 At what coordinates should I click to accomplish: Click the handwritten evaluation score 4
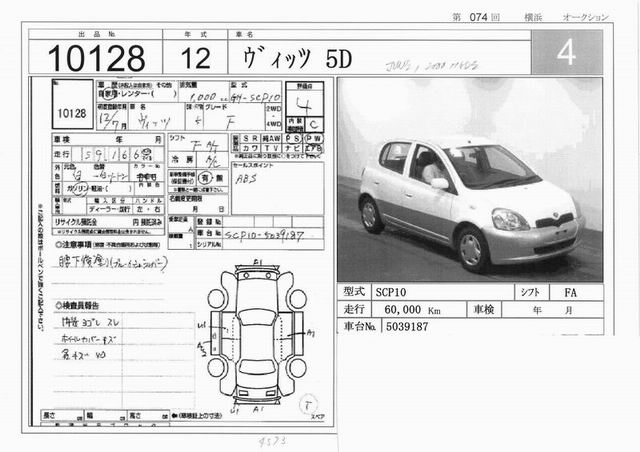click(304, 105)
